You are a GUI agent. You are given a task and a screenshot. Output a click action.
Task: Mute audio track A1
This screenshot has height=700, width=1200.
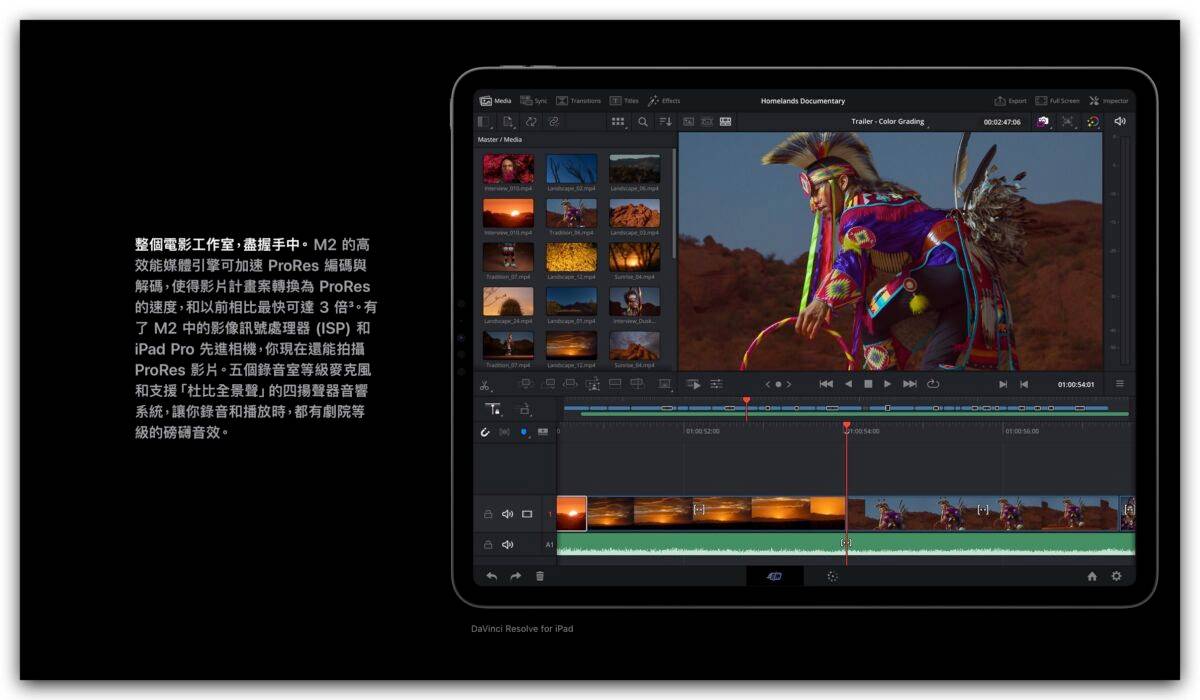[x=507, y=545]
